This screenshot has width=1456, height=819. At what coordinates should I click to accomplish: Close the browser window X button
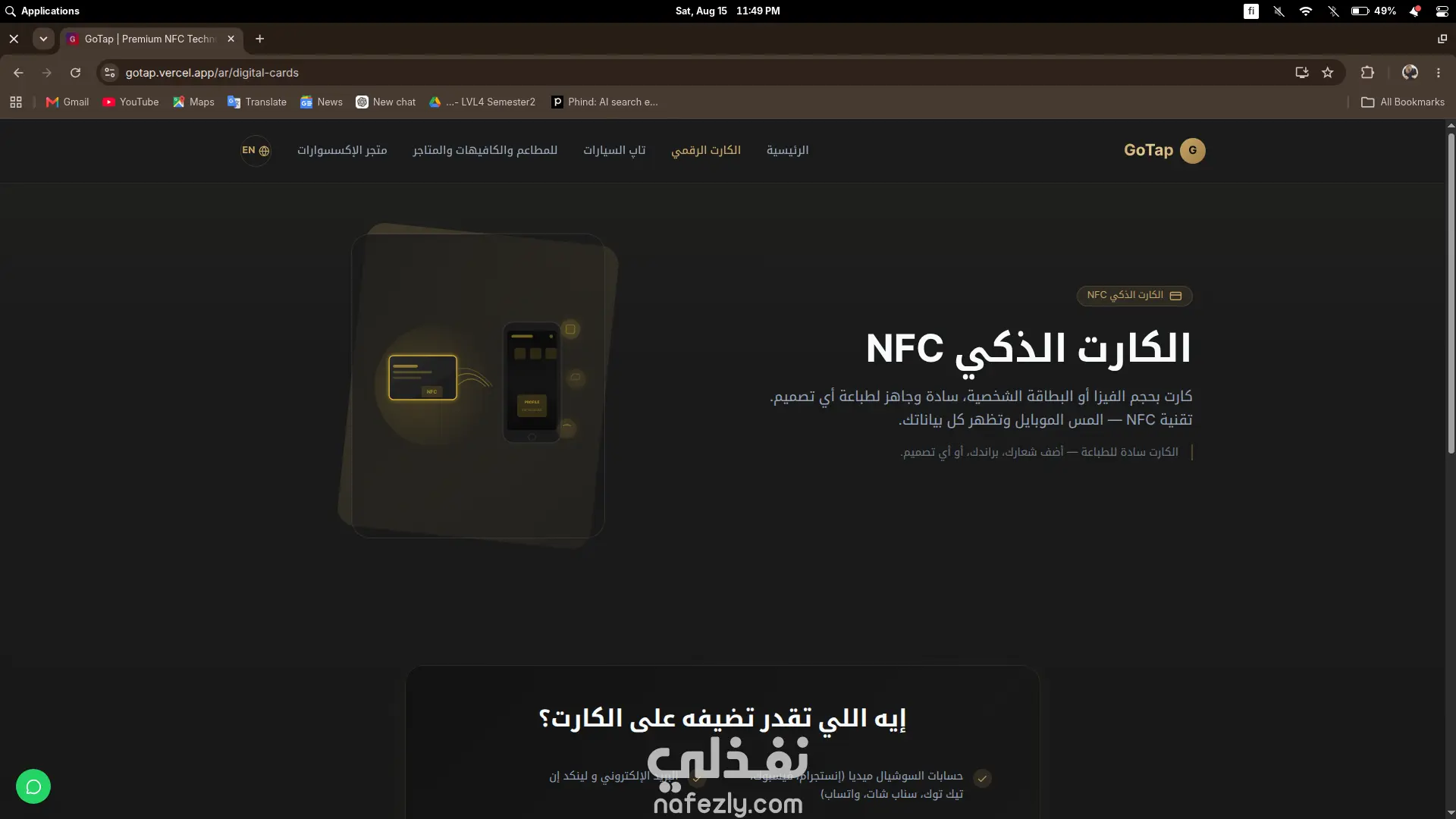tap(14, 39)
